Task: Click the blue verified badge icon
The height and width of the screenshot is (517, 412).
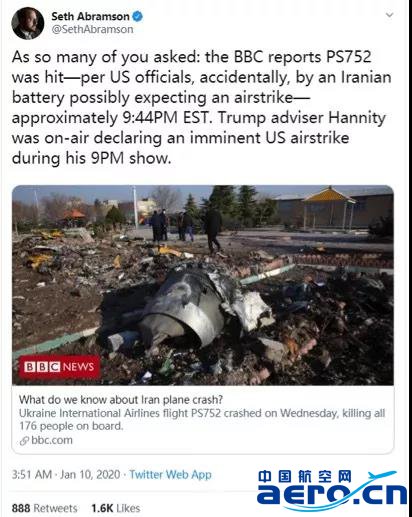Action: pyautogui.click(x=137, y=16)
